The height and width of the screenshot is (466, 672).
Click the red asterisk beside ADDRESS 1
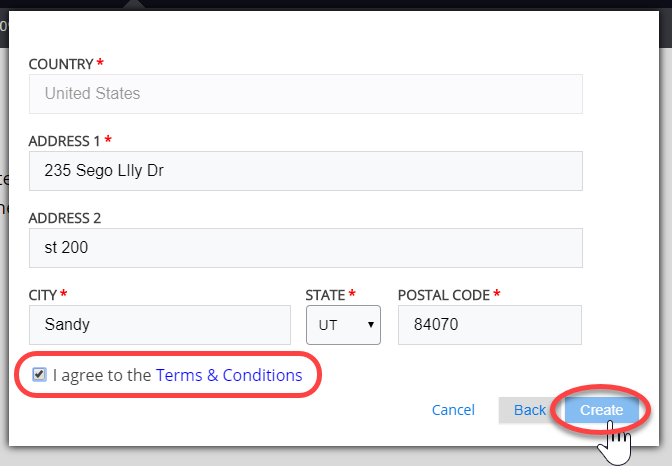[108, 139]
